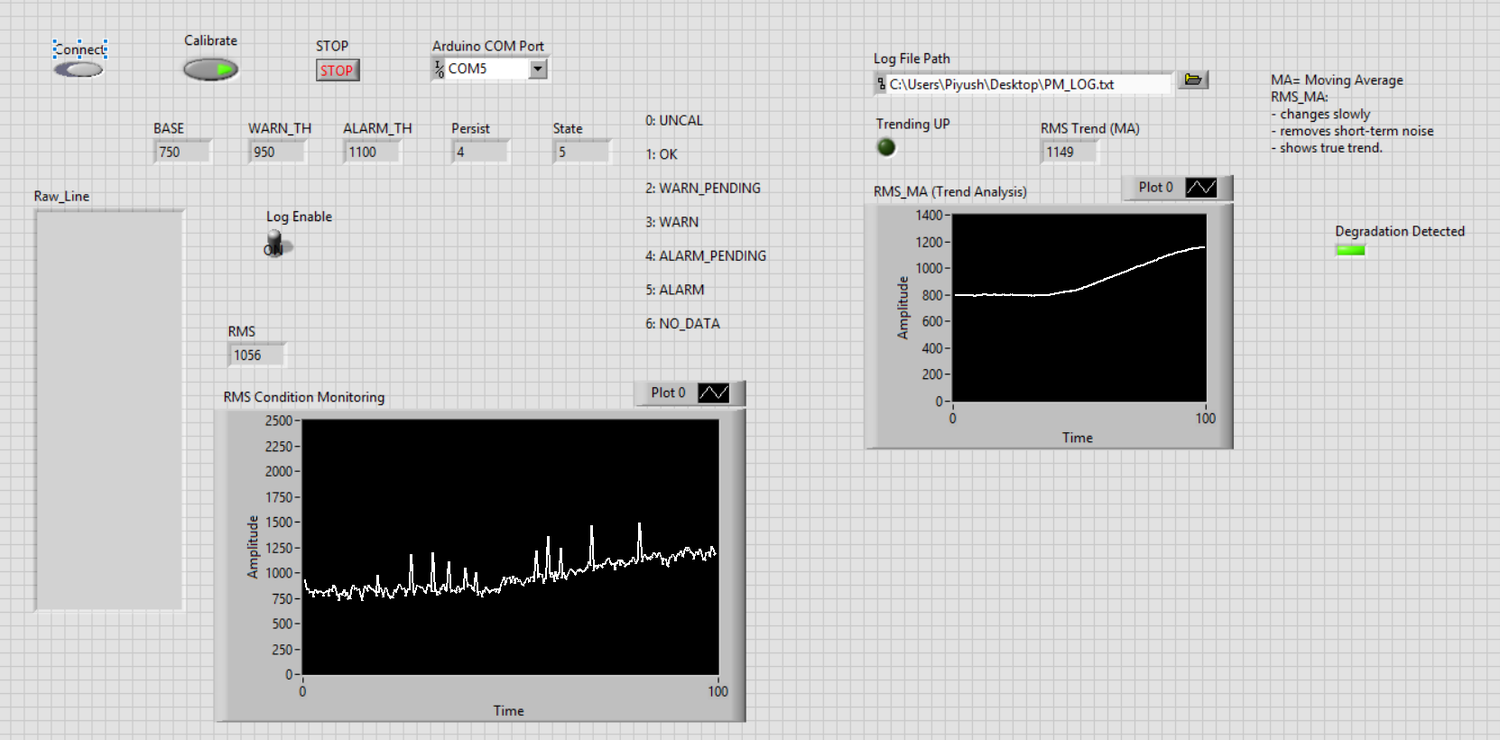Click the '6: NO_DATA' state label
Image resolution: width=1500 pixels, height=740 pixels.
click(682, 324)
